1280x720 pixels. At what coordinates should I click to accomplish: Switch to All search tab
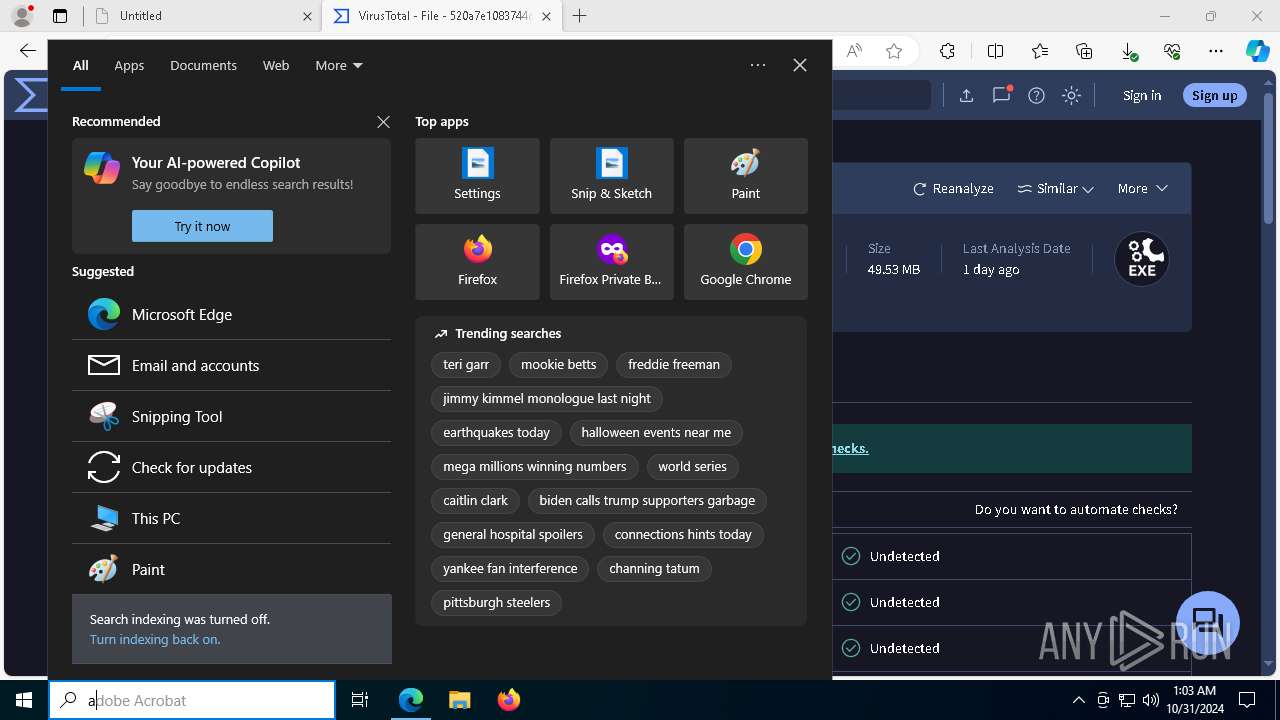[80, 65]
